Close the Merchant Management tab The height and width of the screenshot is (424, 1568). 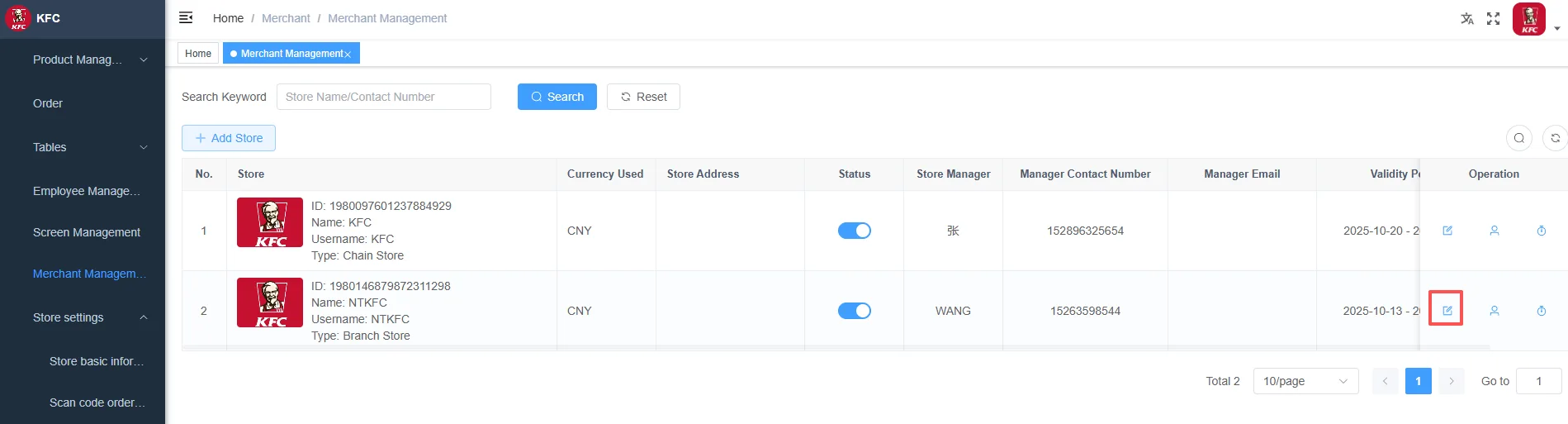[x=348, y=55]
